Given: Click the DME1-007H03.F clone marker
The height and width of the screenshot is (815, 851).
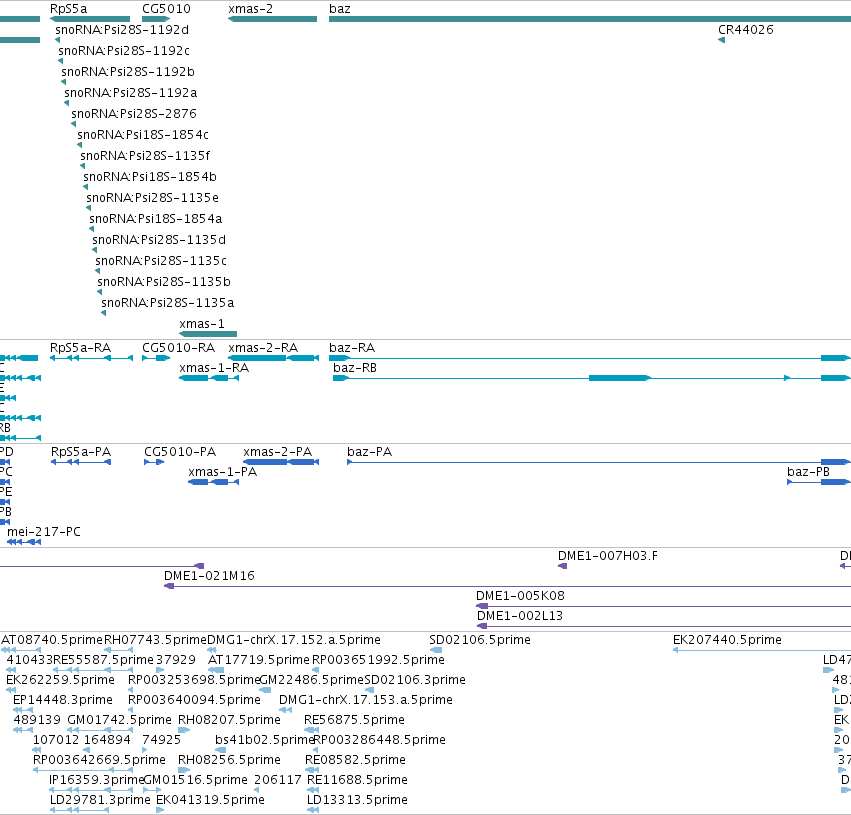Looking at the screenshot, I should [562, 566].
